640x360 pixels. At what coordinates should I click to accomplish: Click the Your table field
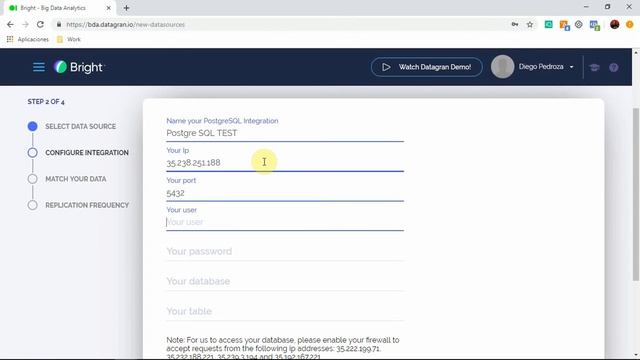285,311
